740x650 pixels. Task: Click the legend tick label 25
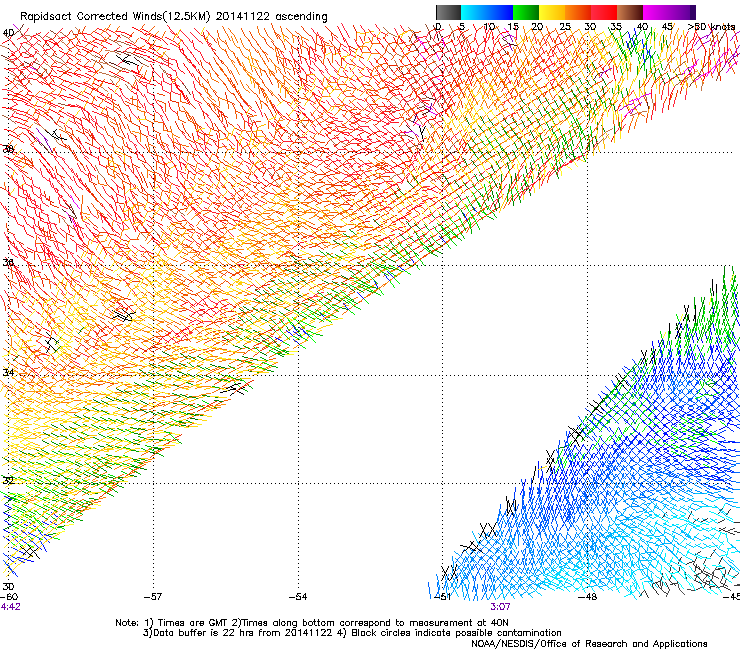click(565, 27)
